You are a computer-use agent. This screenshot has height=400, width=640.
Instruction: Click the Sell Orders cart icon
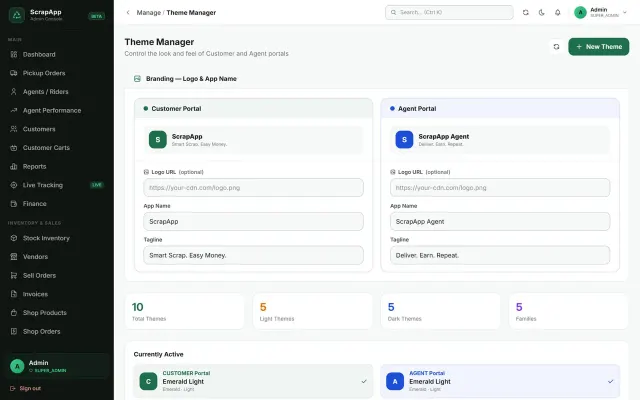(x=13, y=276)
